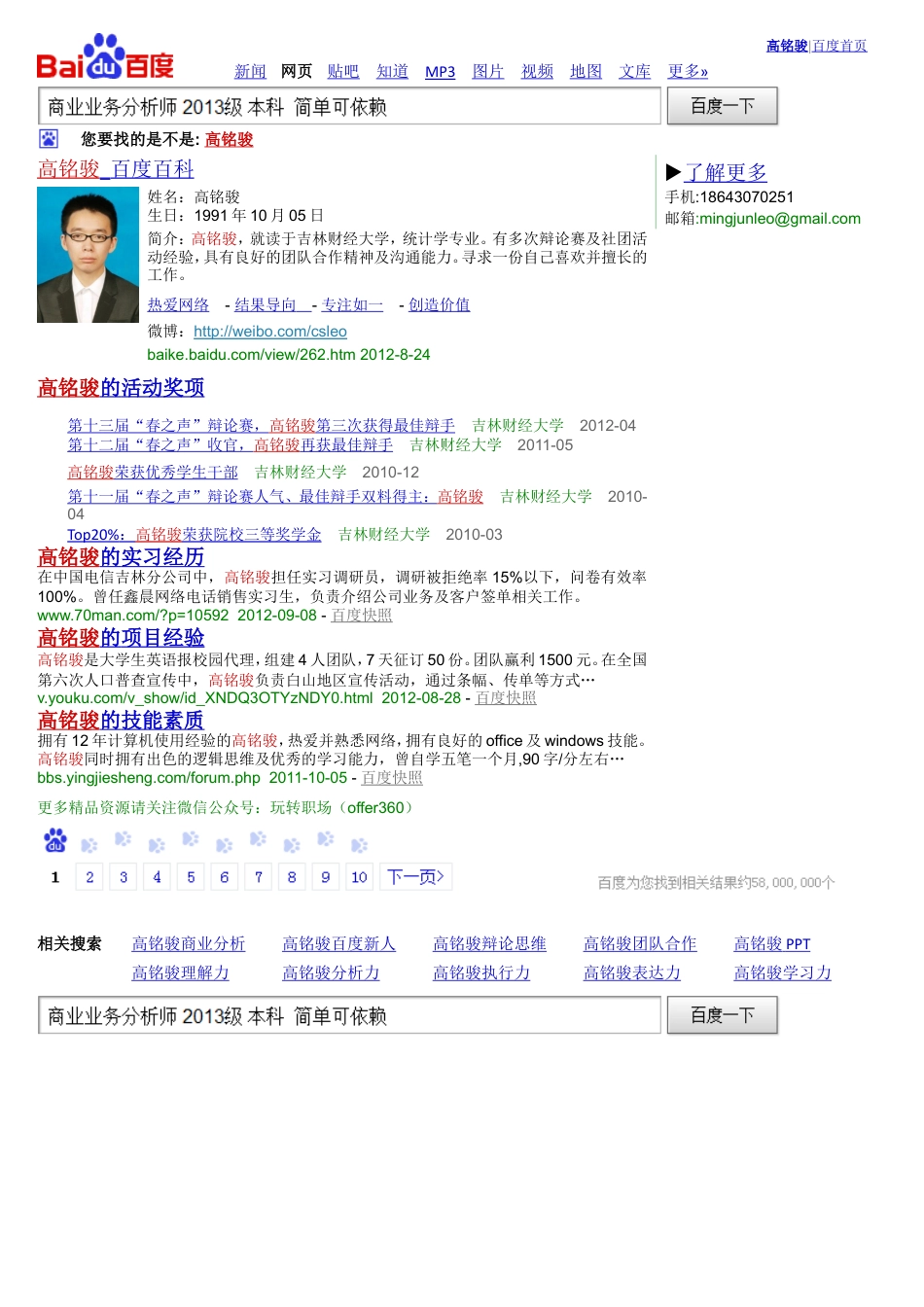Viewport: 924px width, 1307px height.
Task: Go to results page 3
Action: pos(124,877)
